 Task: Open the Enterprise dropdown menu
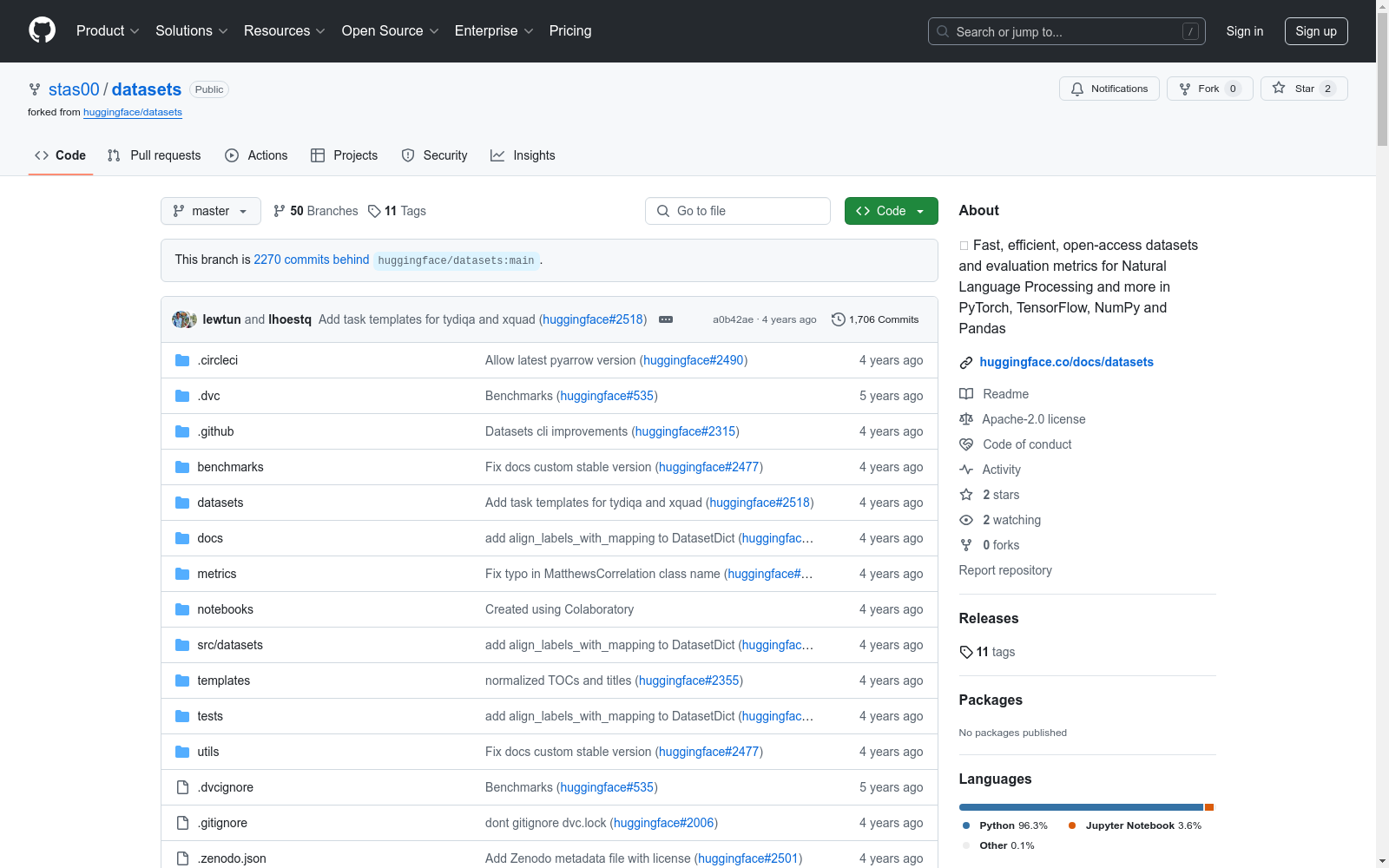pos(494,31)
